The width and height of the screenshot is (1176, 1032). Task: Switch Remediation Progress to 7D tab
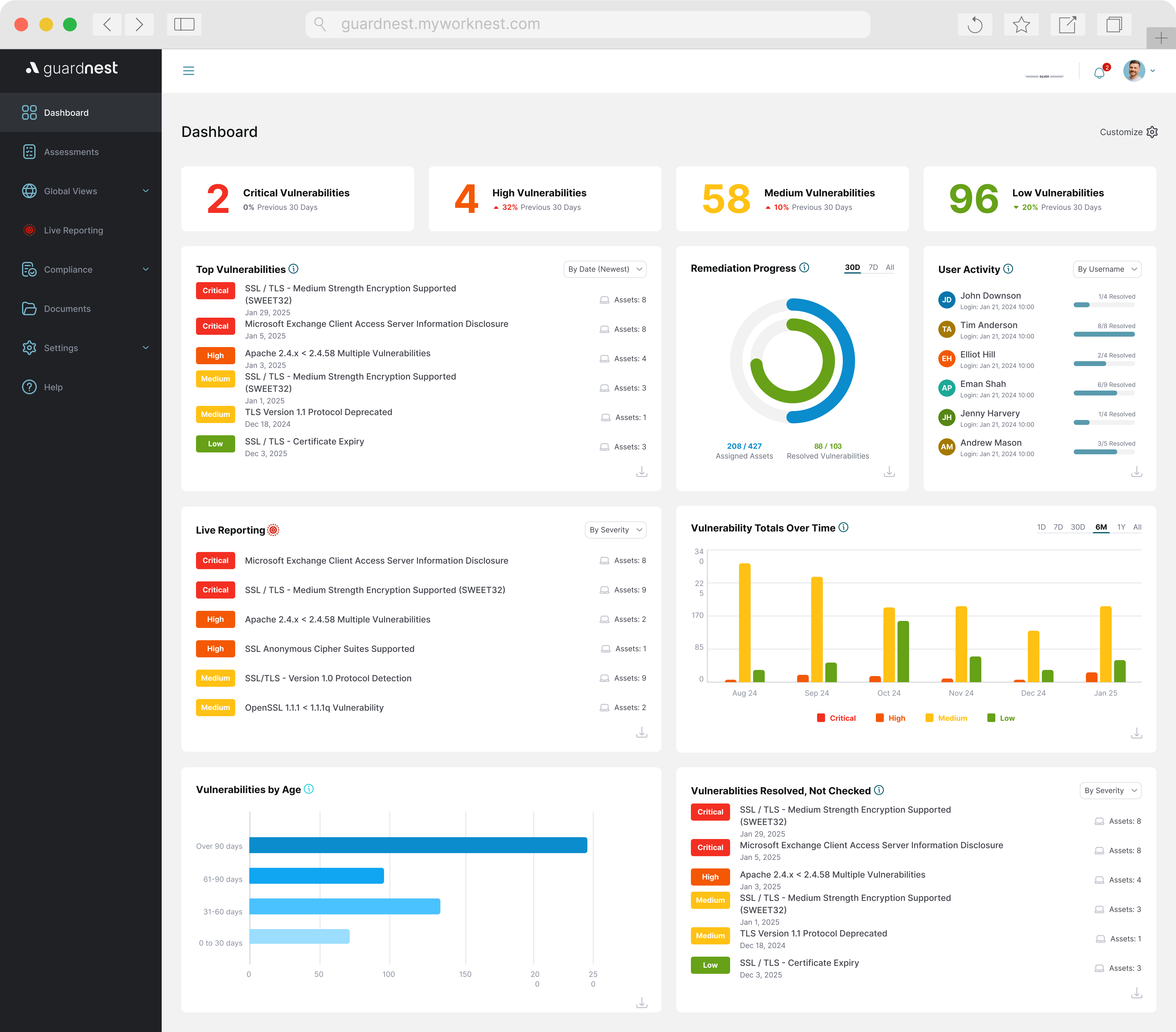pyautogui.click(x=873, y=268)
